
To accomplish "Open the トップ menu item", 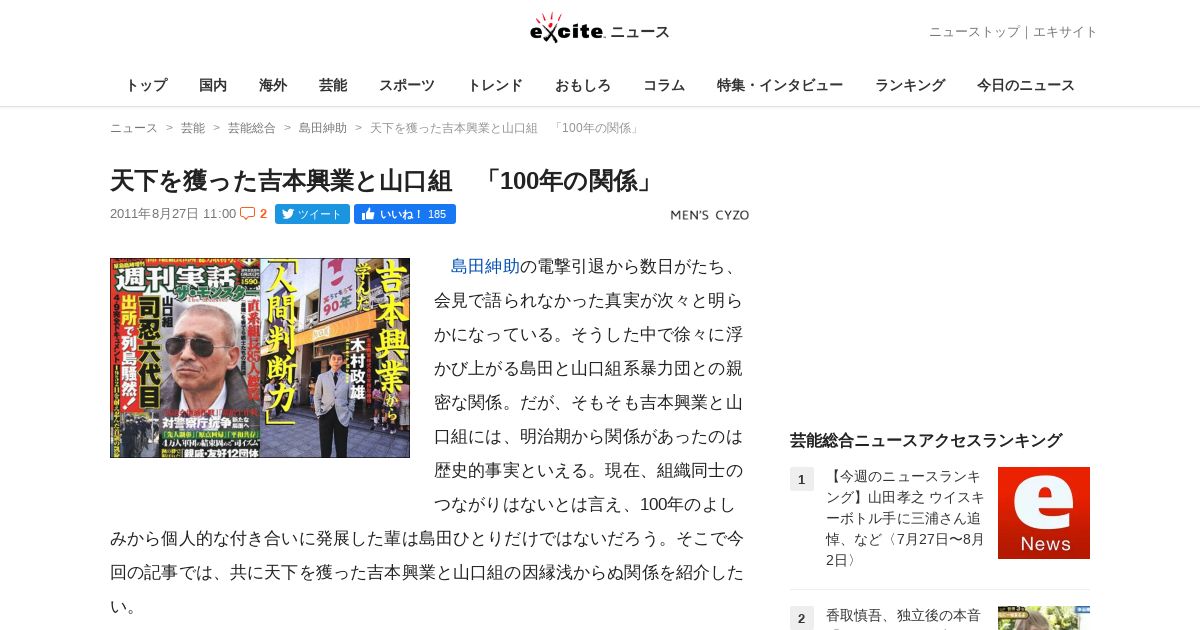I will pos(146,85).
